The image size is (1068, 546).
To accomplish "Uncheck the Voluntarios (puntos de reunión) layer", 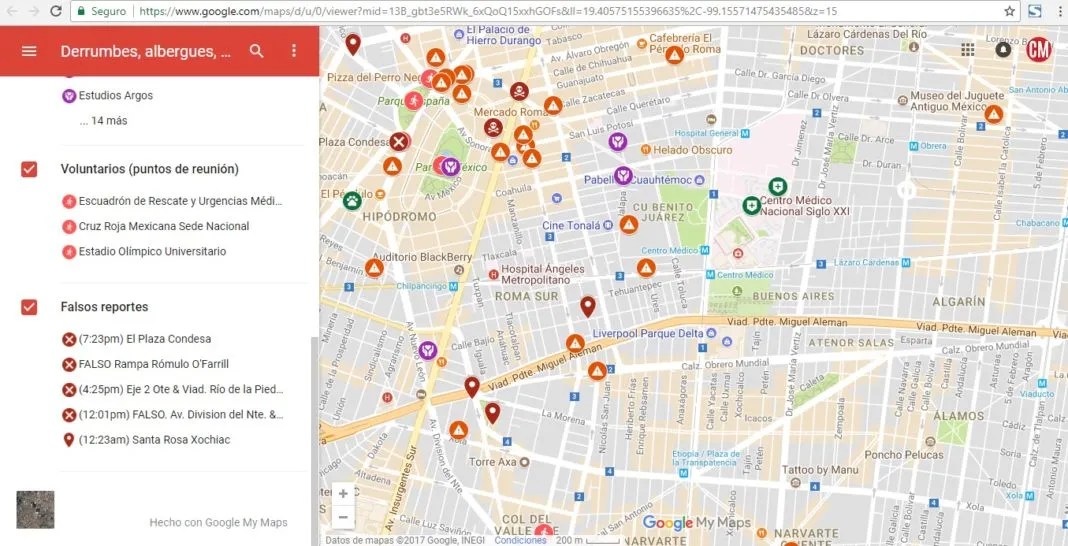I will click(x=29, y=170).
